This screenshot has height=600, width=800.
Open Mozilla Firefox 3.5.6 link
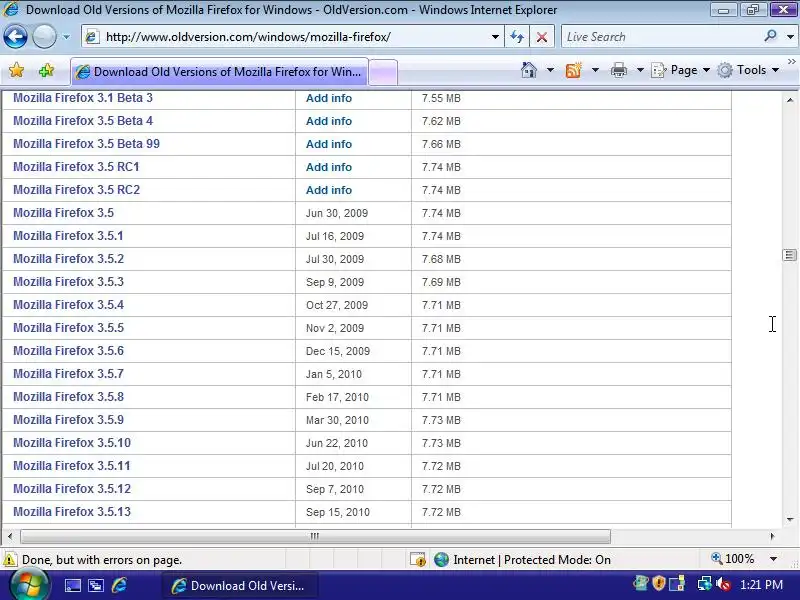click(x=68, y=351)
